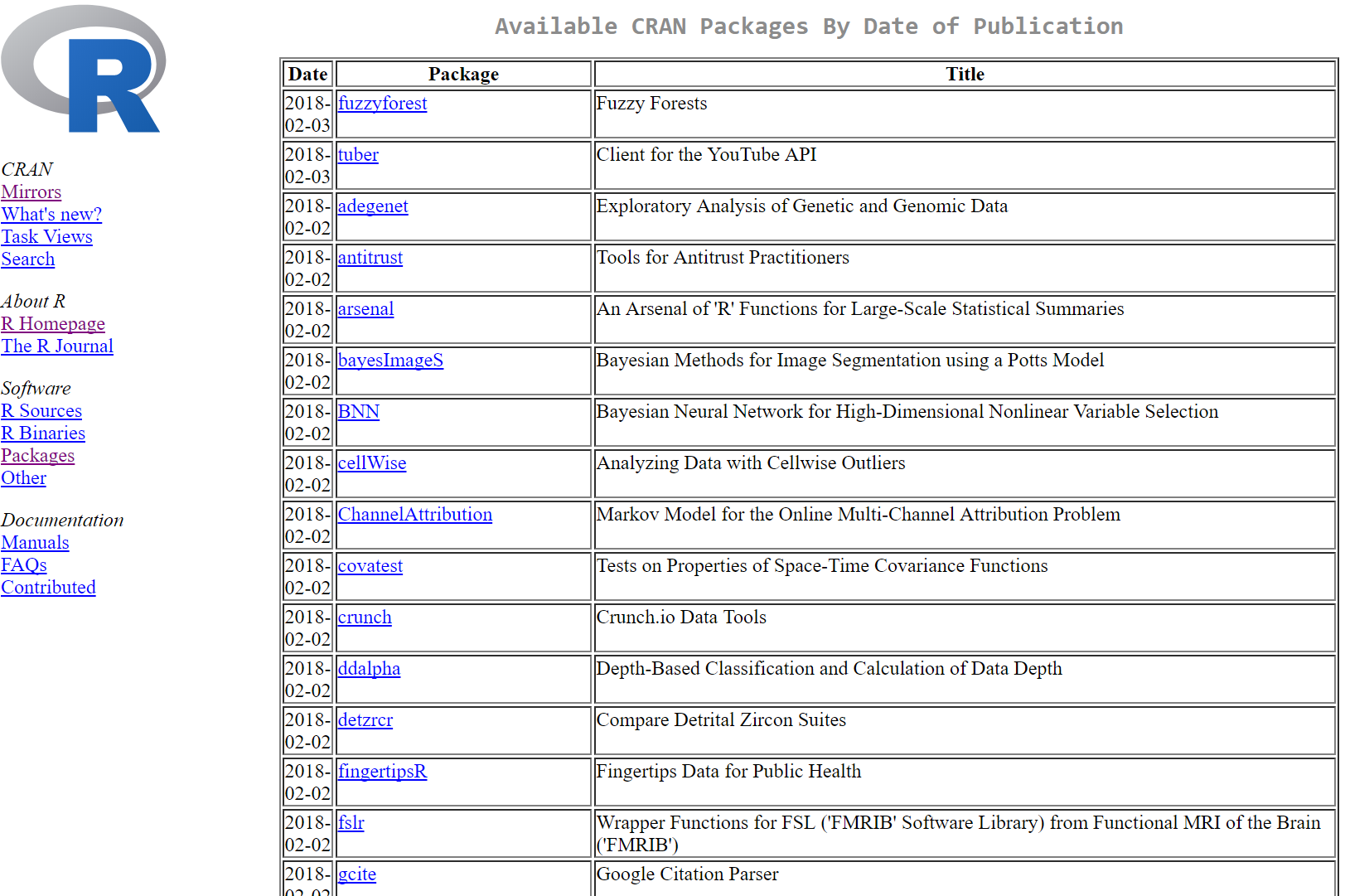Visit the R Homepage link
Screen dimensions: 1345x896
coord(53,323)
